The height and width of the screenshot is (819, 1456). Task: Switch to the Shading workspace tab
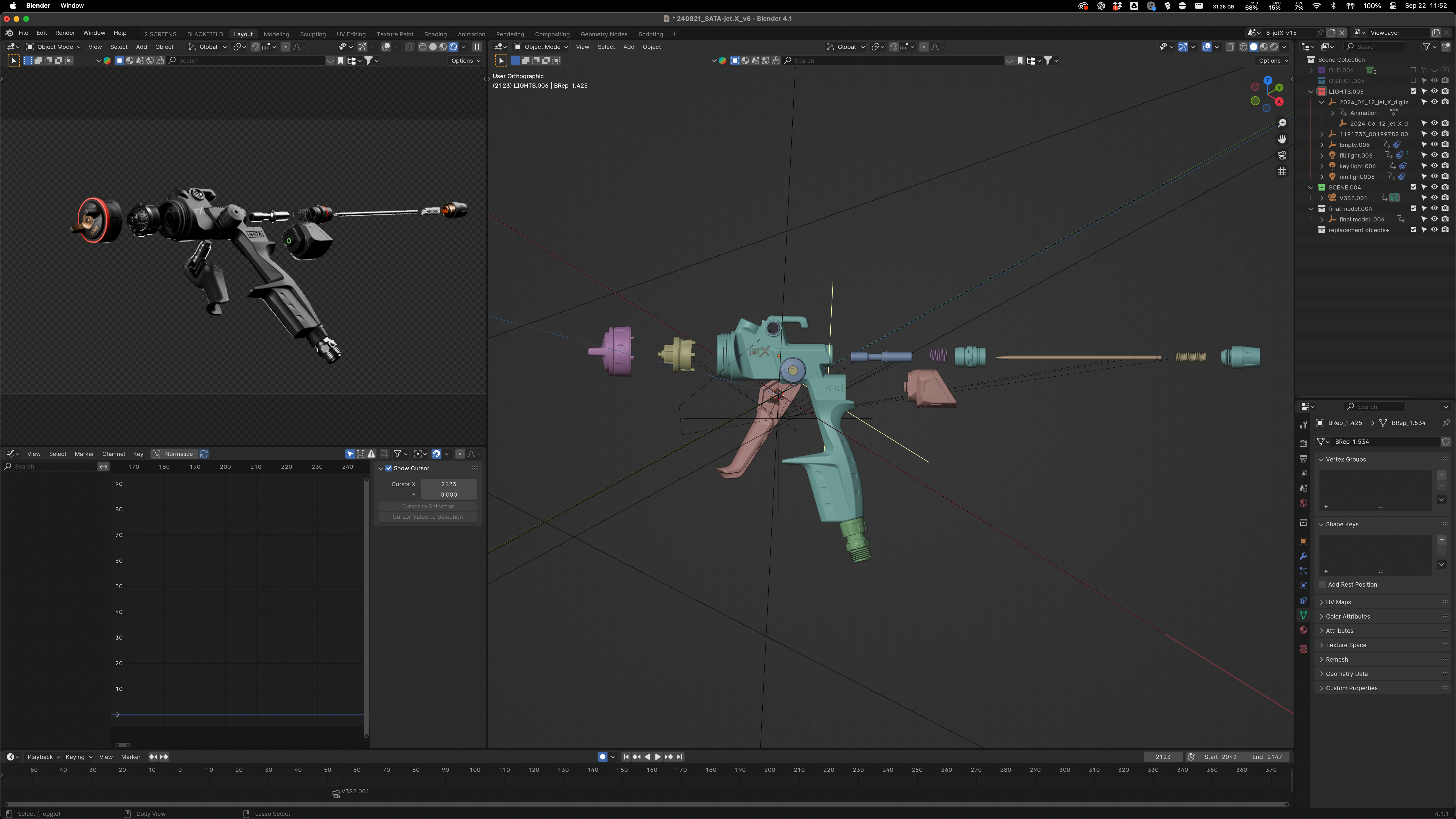pyautogui.click(x=435, y=34)
